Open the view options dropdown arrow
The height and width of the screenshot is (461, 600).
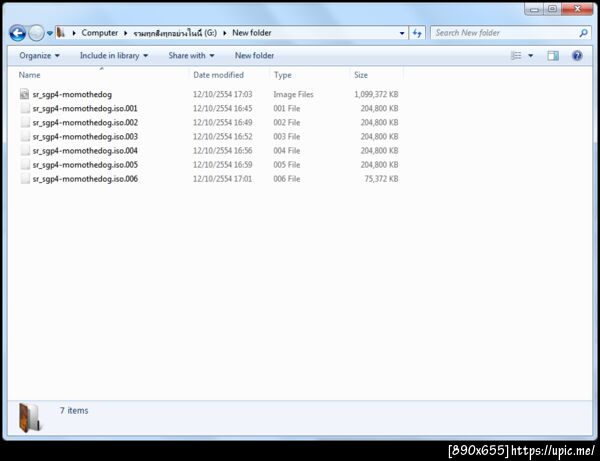click(x=531, y=56)
